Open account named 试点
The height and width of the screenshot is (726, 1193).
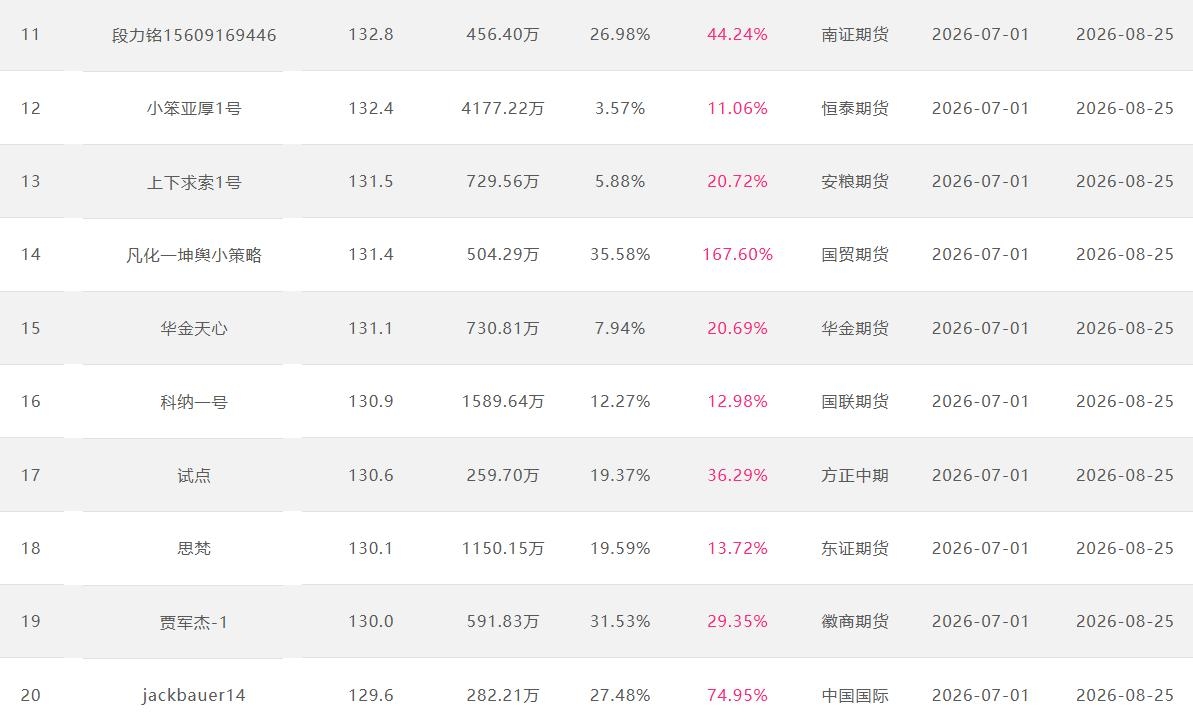194,476
